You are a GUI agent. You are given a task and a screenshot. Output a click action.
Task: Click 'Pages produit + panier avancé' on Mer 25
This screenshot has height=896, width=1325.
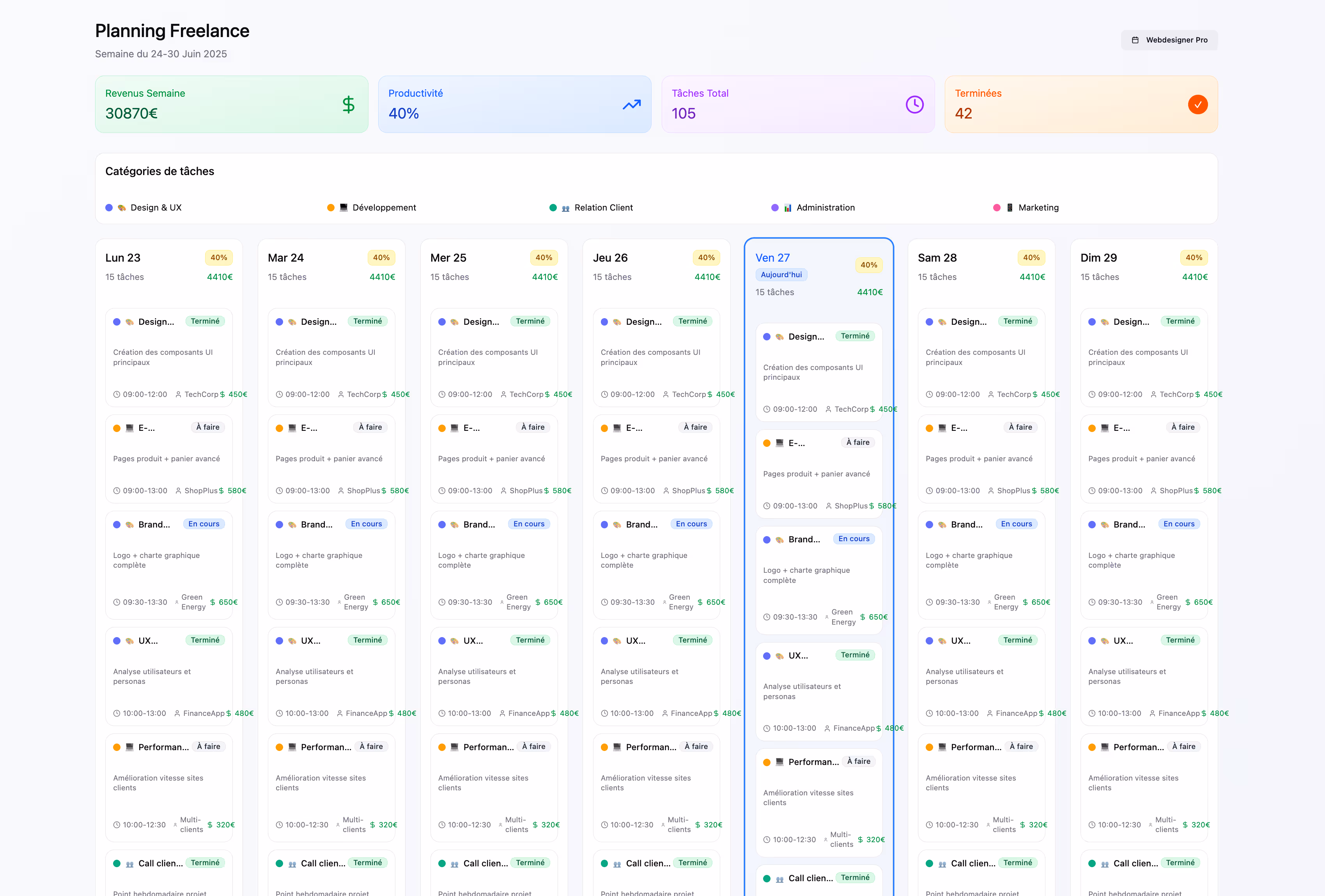point(491,459)
